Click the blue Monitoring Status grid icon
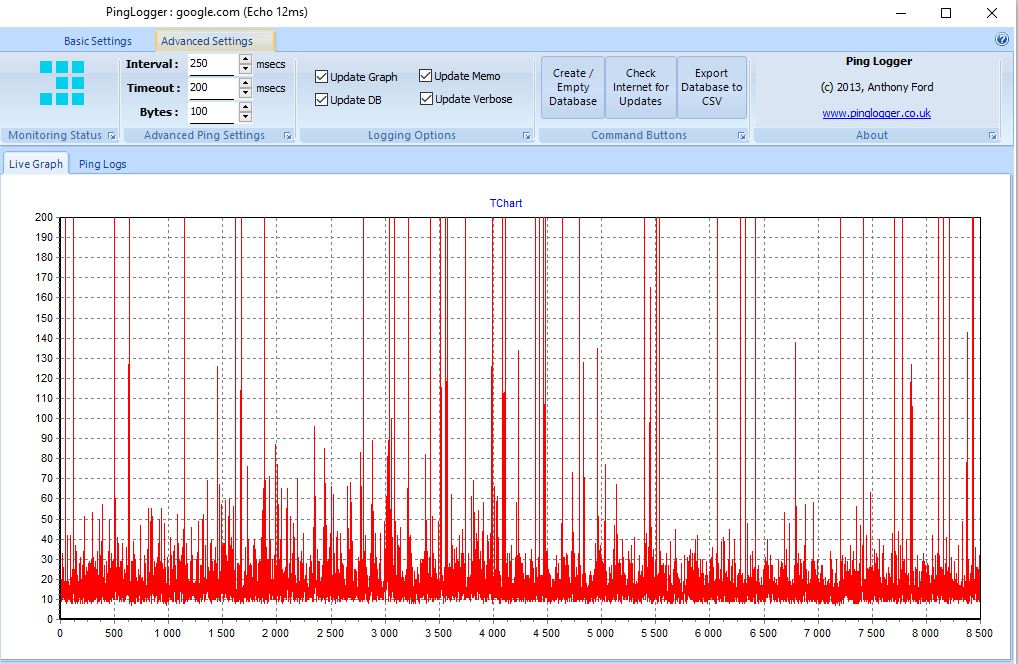1018x664 pixels. pyautogui.click(x=62, y=83)
